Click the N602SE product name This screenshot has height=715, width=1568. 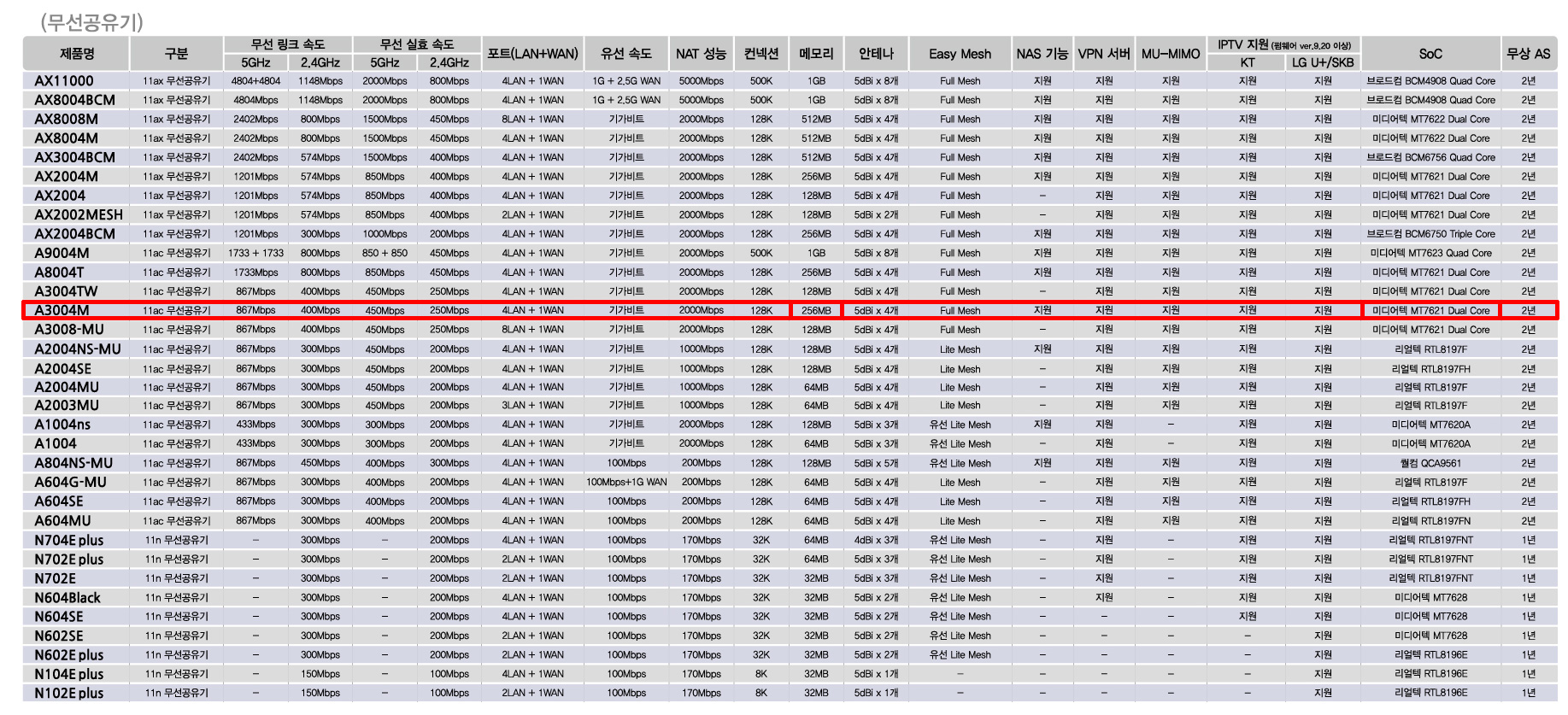click(x=59, y=636)
